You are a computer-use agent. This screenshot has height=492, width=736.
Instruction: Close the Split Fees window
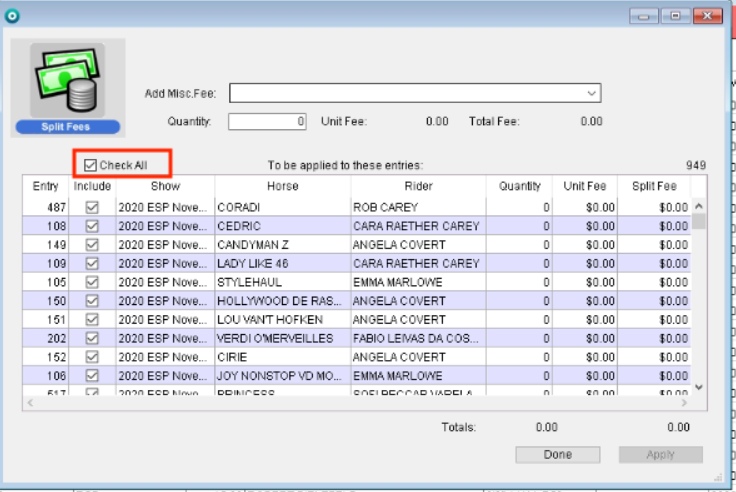[708, 16]
